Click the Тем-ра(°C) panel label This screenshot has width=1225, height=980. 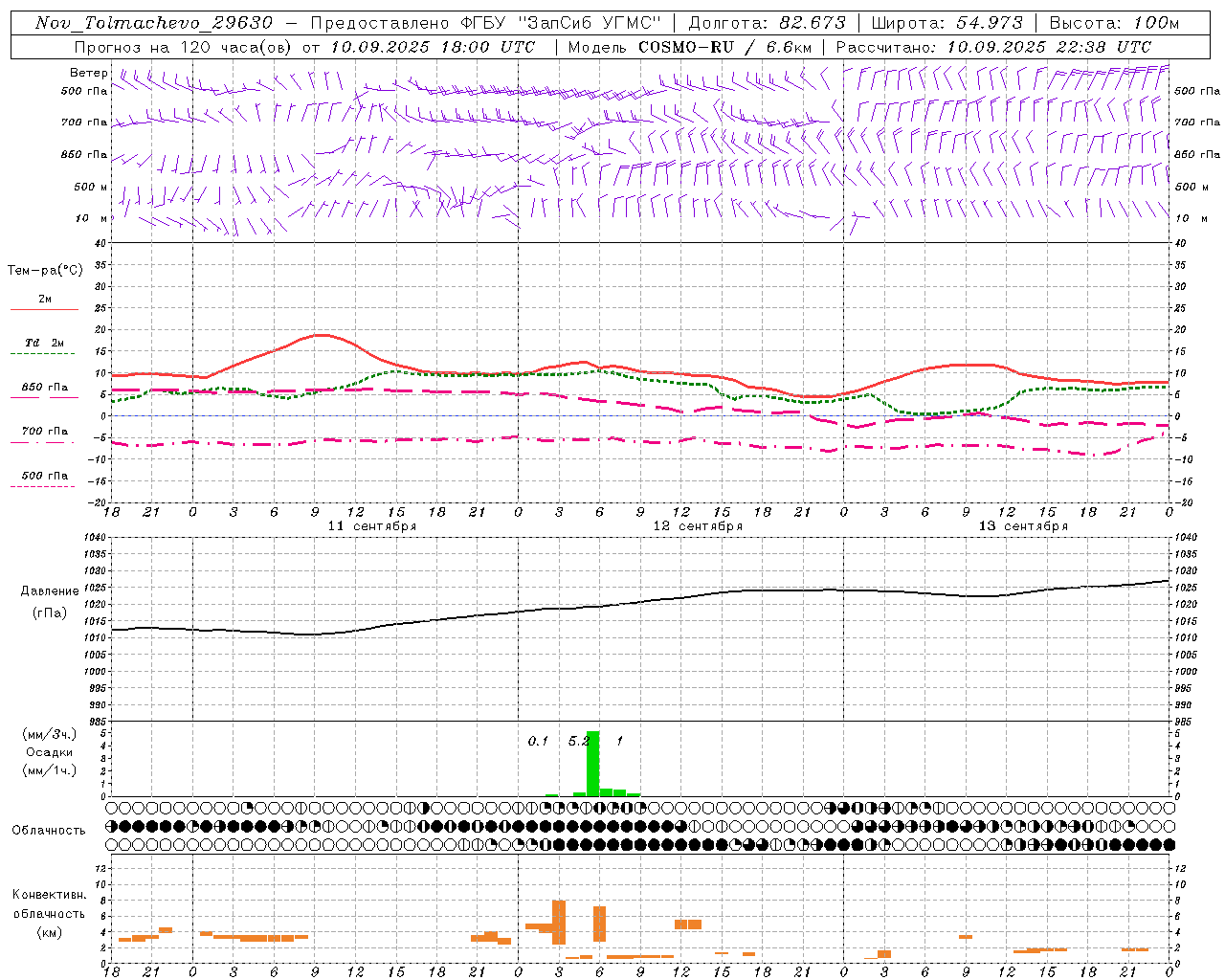[45, 271]
